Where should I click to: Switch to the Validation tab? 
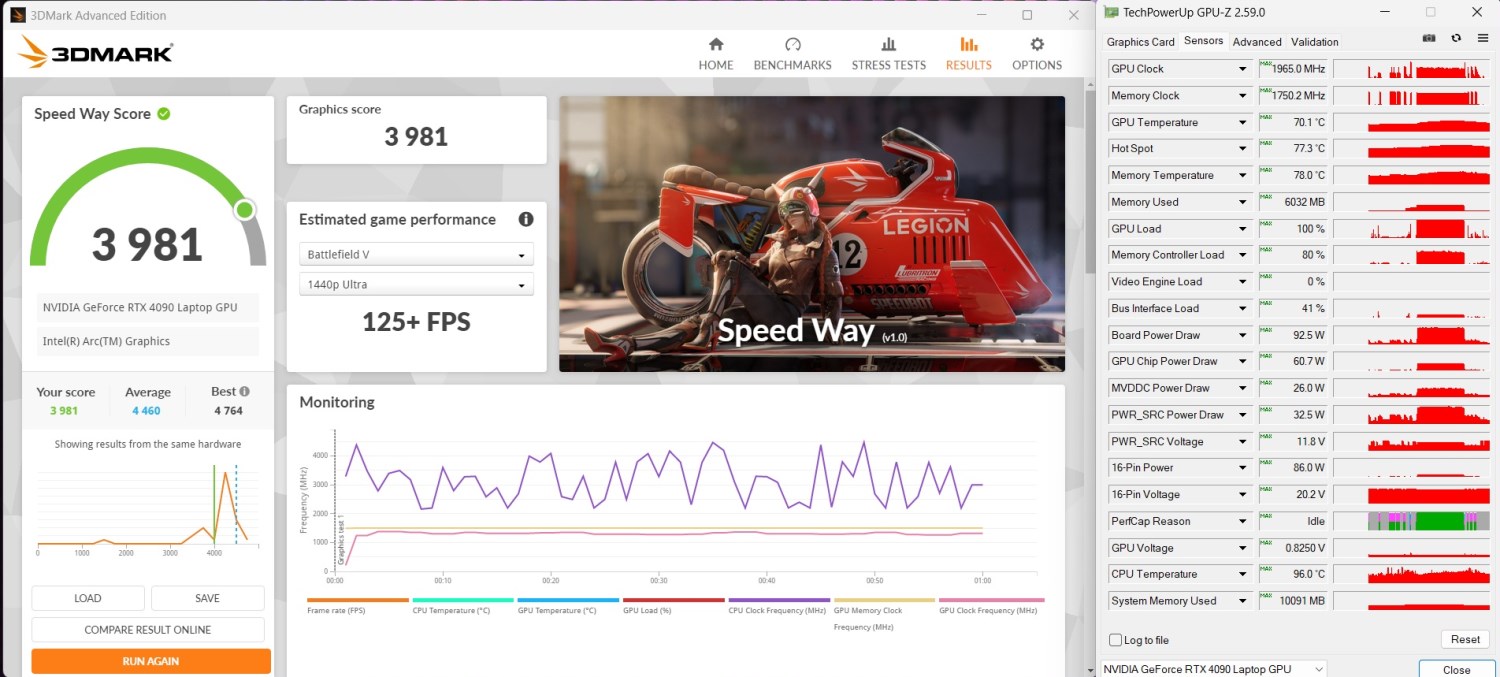coord(1315,42)
